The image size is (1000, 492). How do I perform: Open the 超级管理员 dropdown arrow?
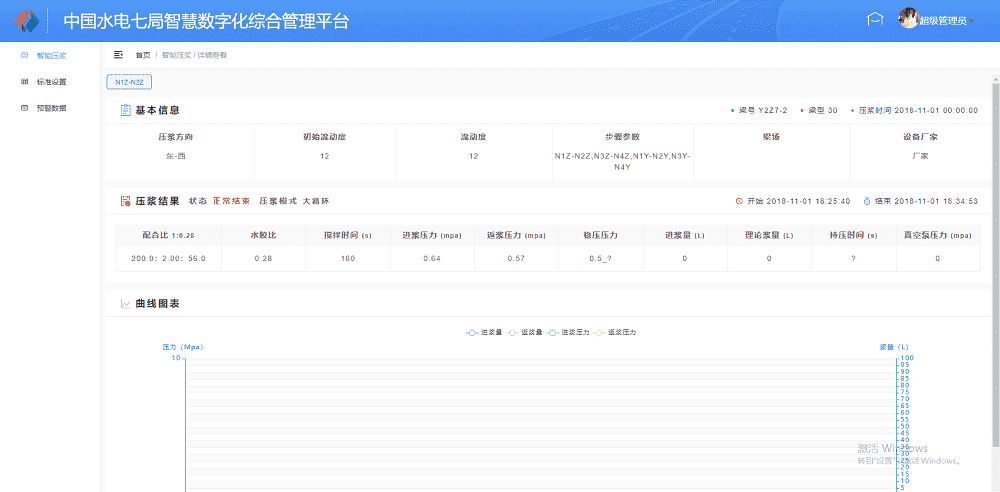click(x=972, y=22)
